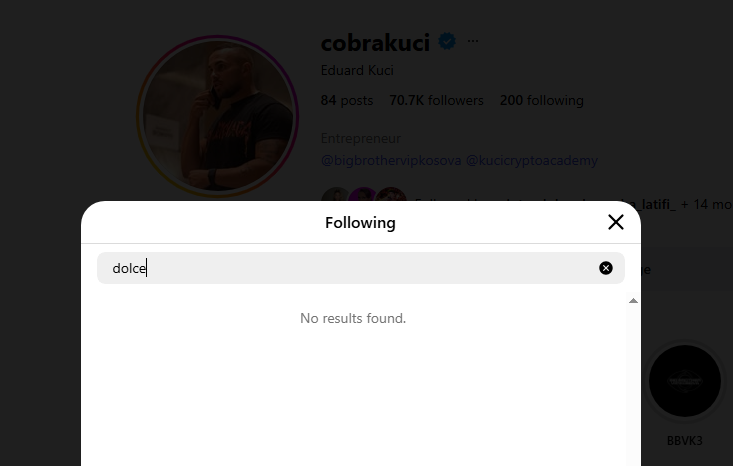The image size is (733, 466).
Task: Open the BBVK3 story highlight
Action: tap(685, 381)
